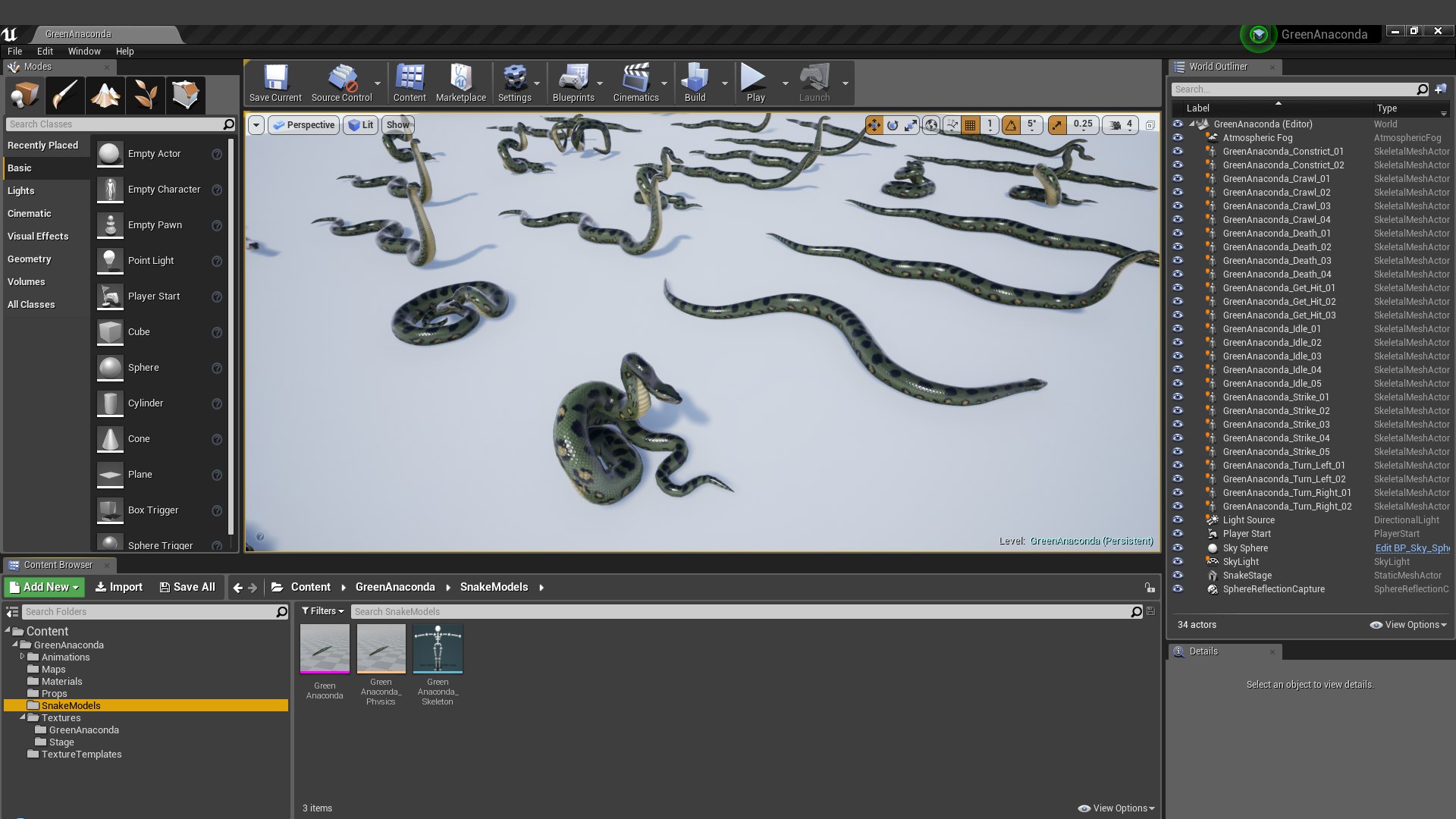Image resolution: width=1456 pixels, height=819 pixels.
Task: Click the Blueprints toolbar icon
Action: (573, 83)
